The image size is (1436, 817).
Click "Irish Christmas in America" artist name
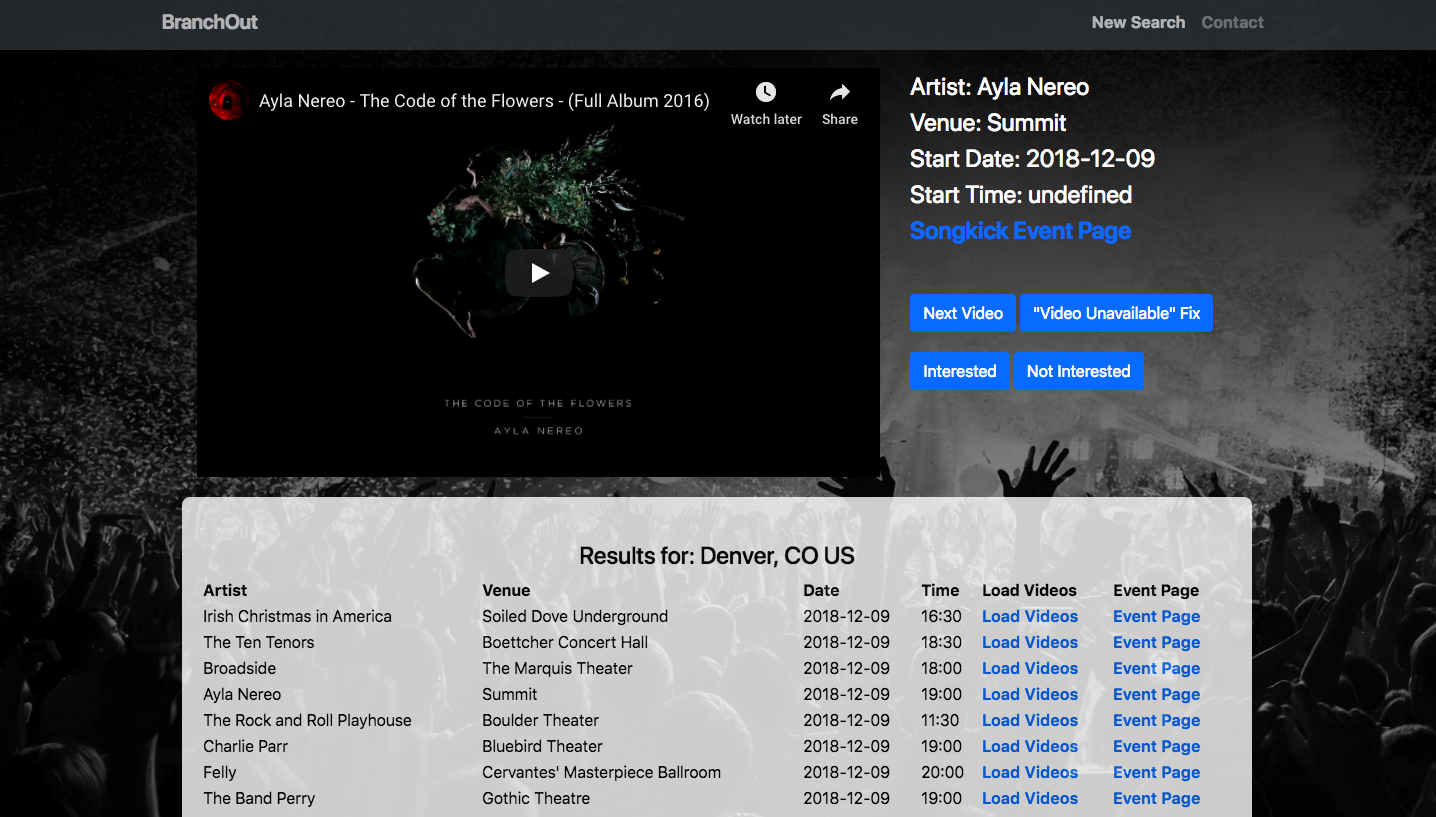coord(297,616)
